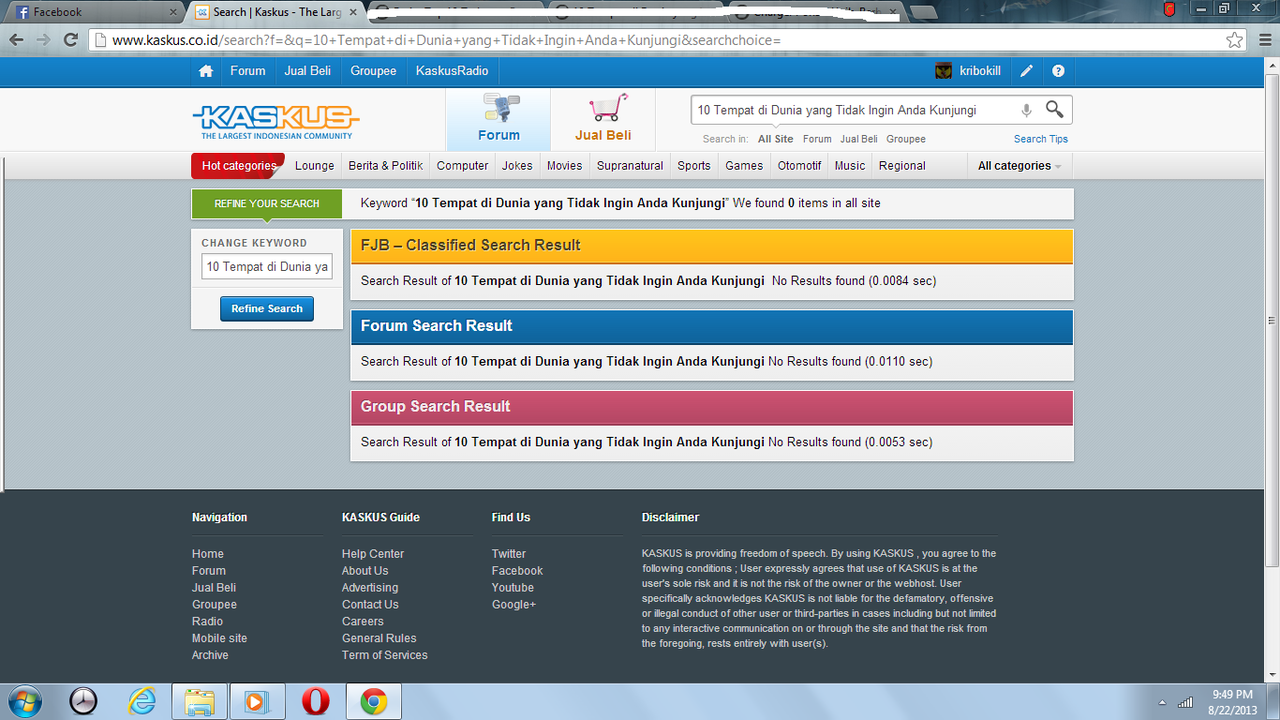Bookmark page with the star icon
The height and width of the screenshot is (720, 1280).
pyautogui.click(x=1235, y=40)
